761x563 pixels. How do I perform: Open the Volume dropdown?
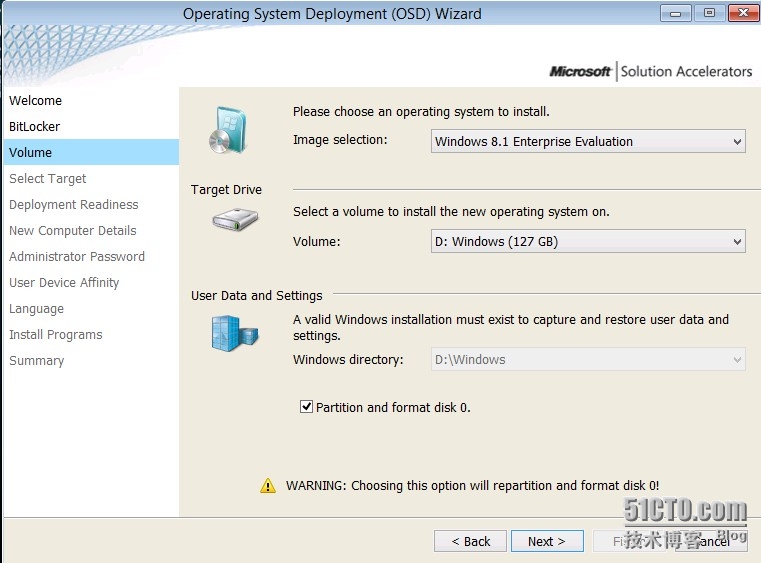tap(588, 241)
